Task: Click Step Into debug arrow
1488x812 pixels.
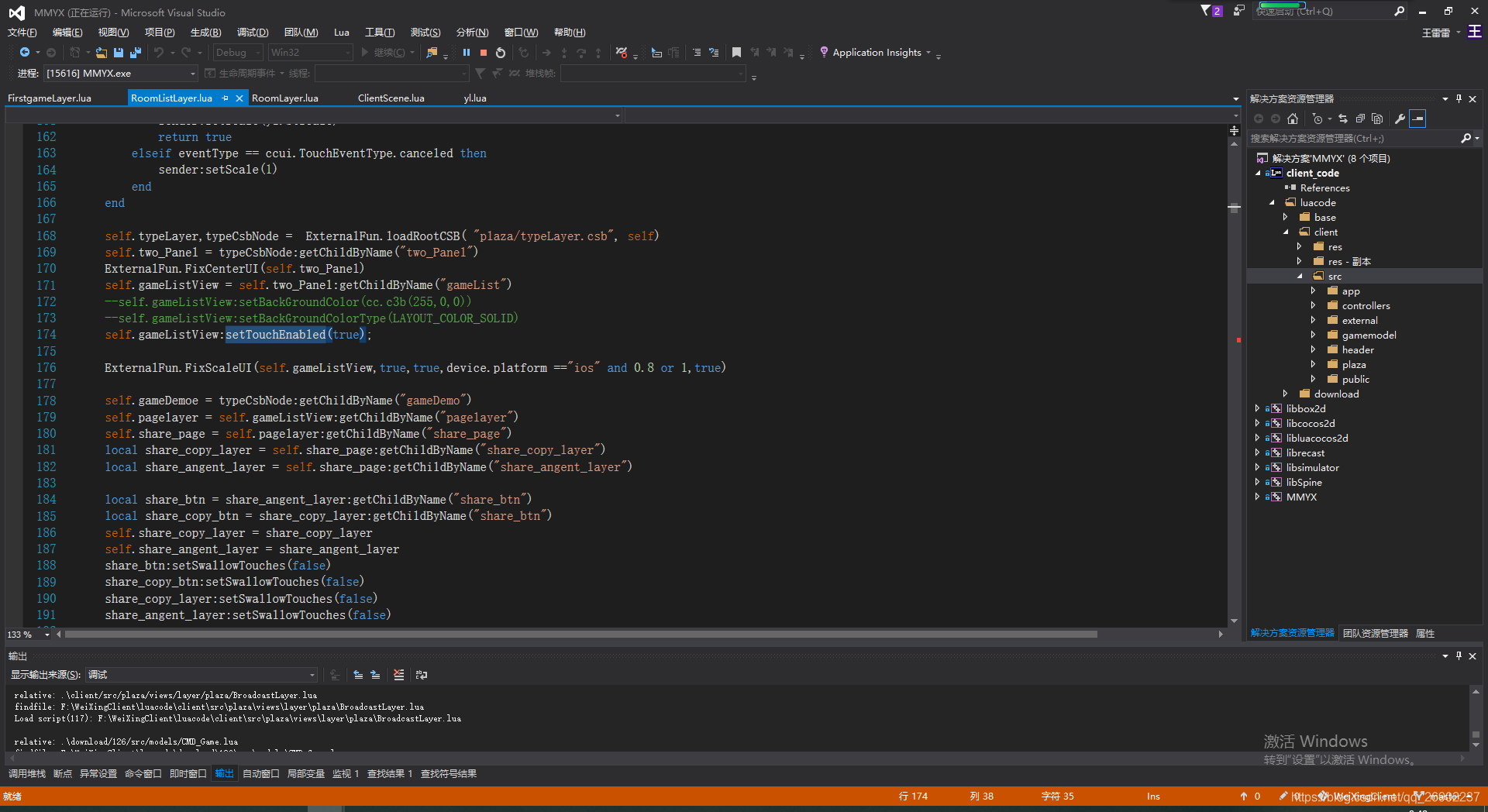Action: click(x=563, y=53)
